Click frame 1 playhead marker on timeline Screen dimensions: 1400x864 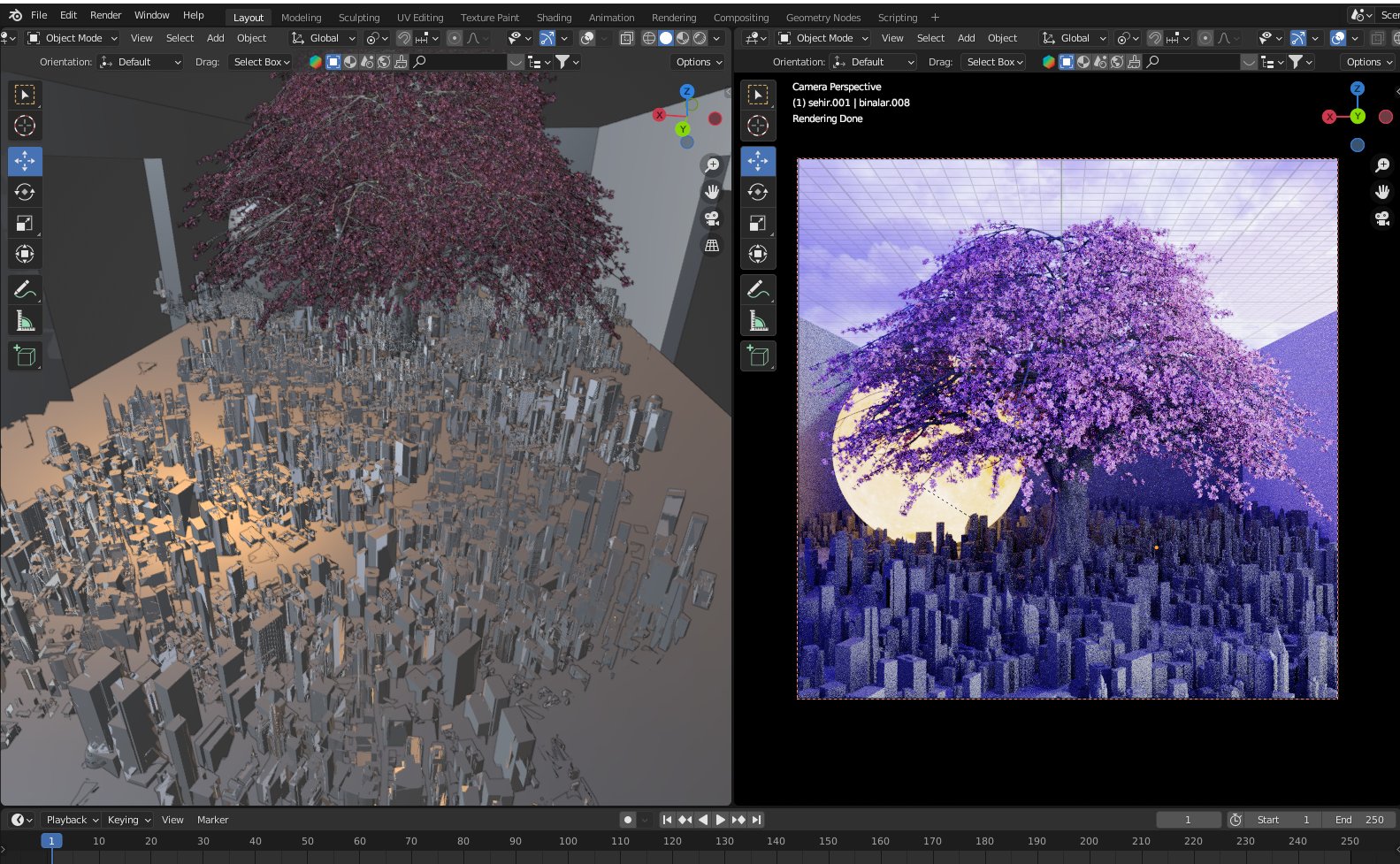coord(51,841)
